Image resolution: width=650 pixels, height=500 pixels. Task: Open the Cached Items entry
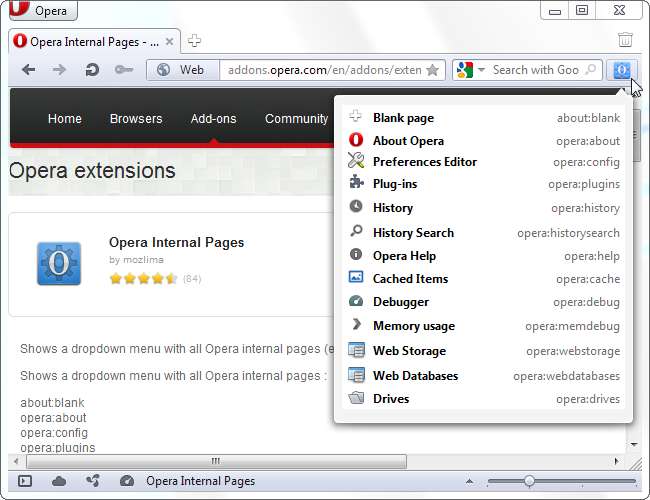click(484, 279)
